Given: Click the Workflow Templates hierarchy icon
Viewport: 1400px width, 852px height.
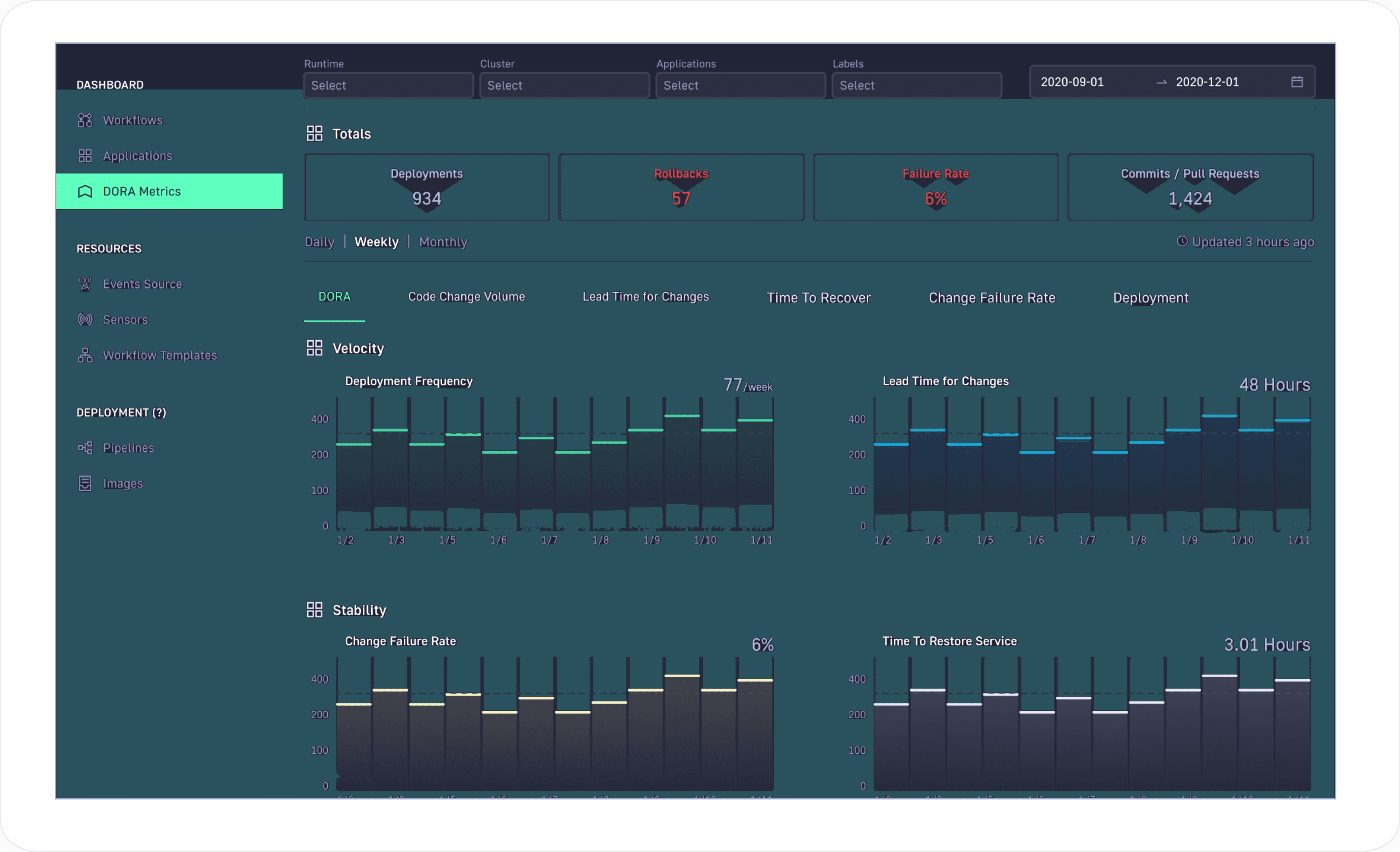Looking at the screenshot, I should click(85, 355).
